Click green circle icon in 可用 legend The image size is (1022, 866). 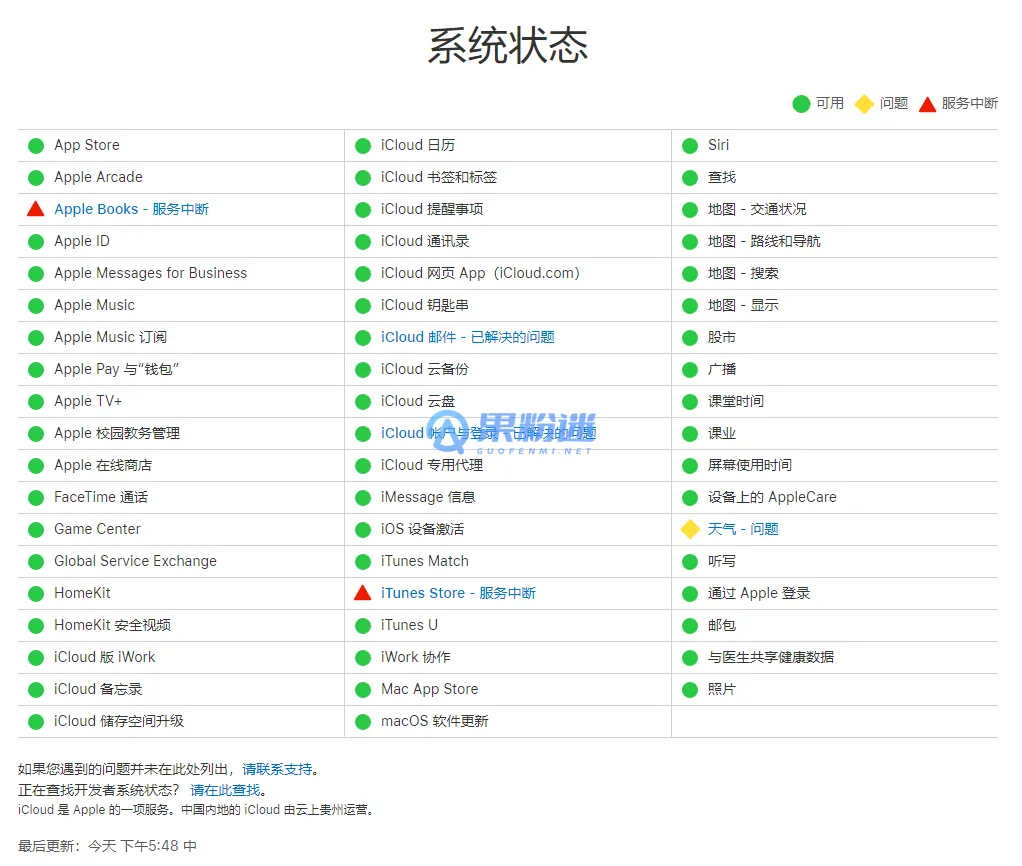(801, 104)
